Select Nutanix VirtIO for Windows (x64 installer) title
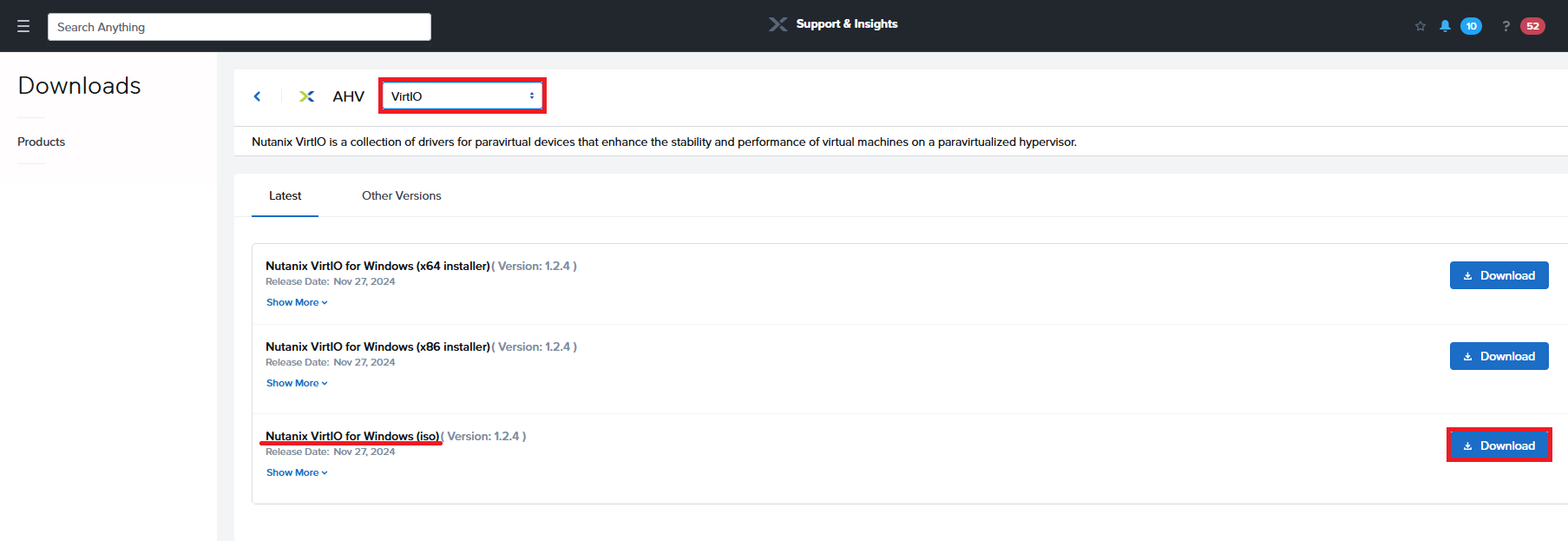This screenshot has height=541, width=1568. click(377, 266)
